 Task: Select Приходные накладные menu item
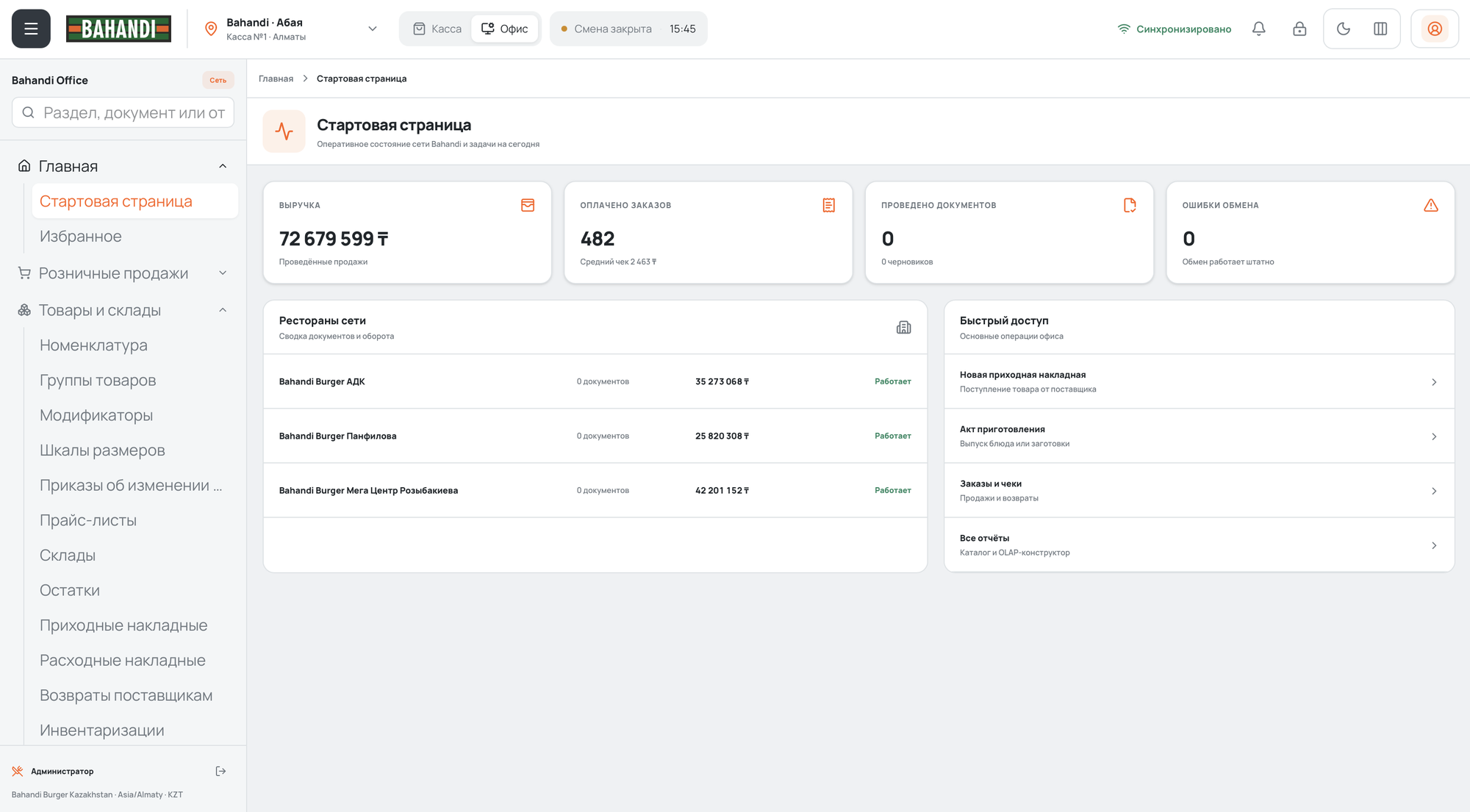coord(123,625)
